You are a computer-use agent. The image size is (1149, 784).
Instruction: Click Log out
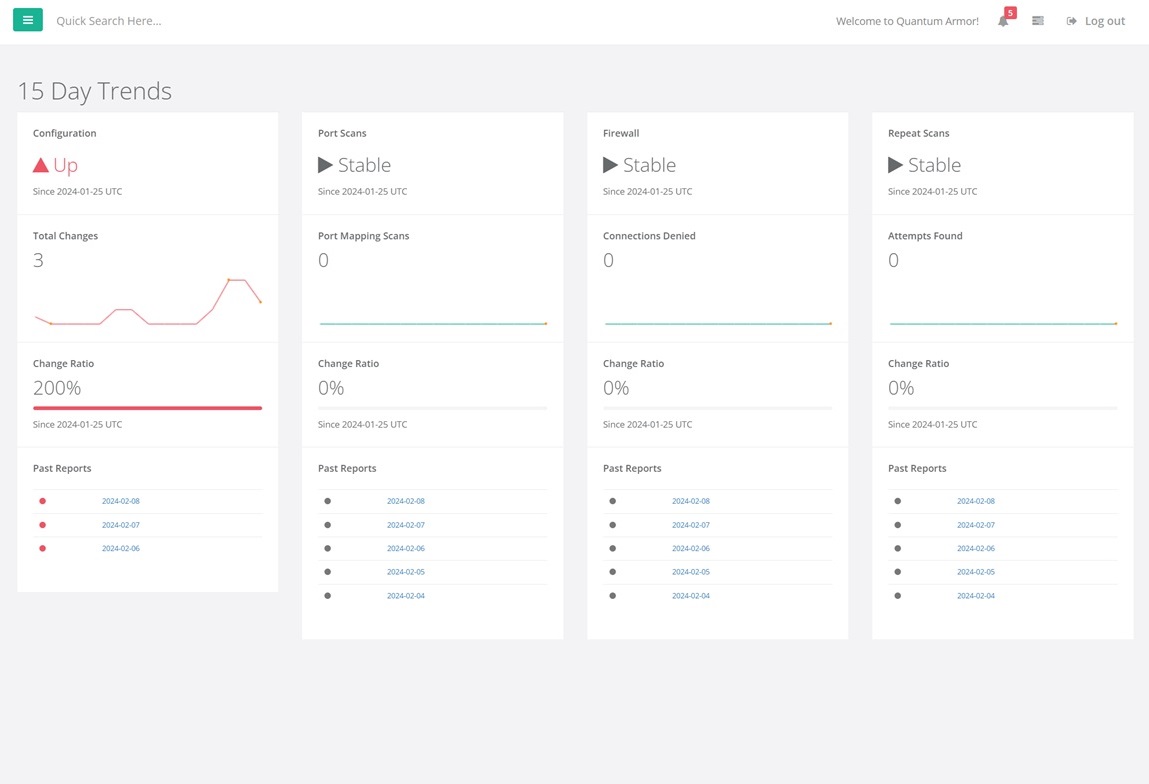pos(1105,21)
